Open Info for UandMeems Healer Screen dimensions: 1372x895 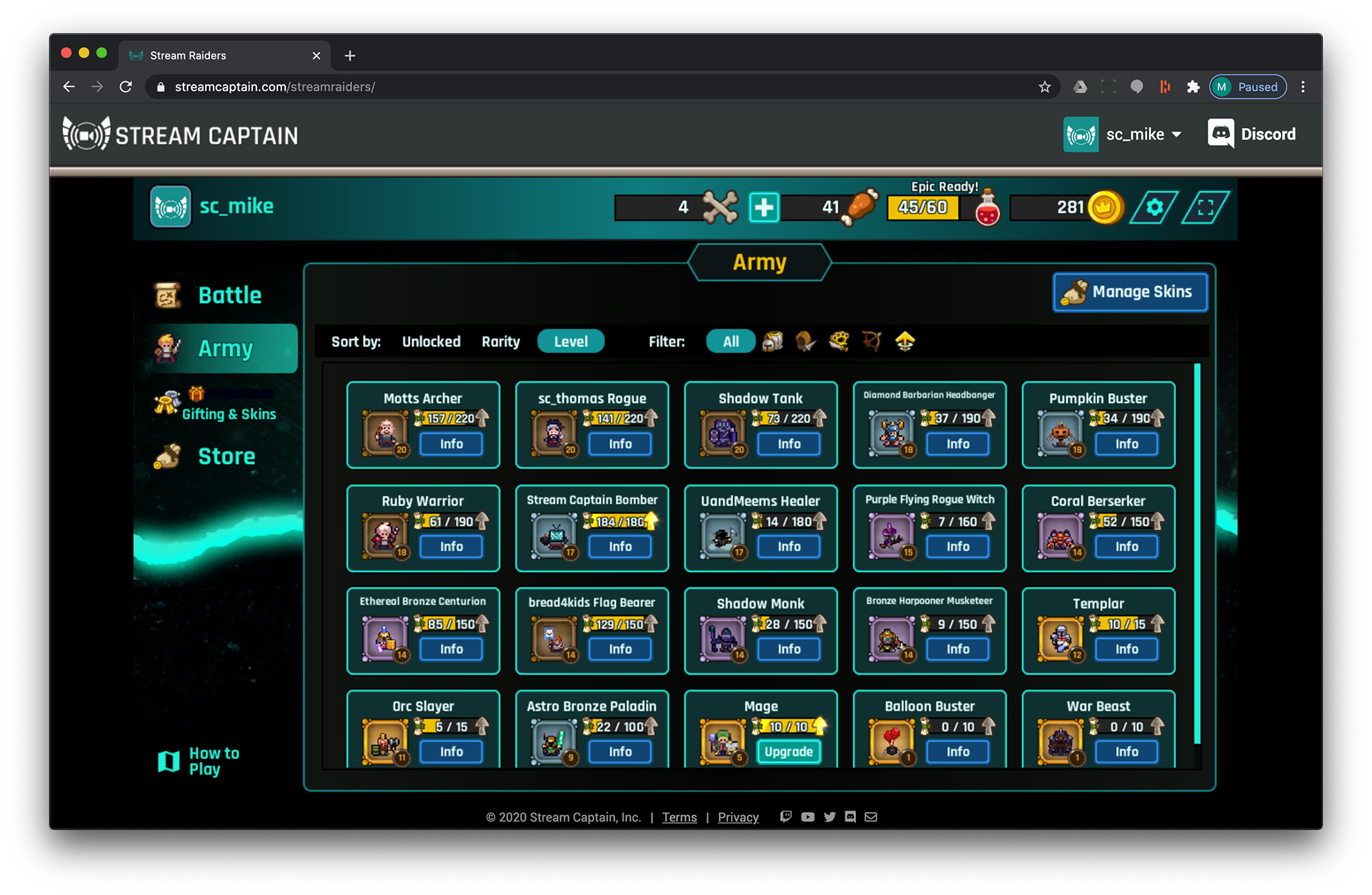click(x=789, y=546)
